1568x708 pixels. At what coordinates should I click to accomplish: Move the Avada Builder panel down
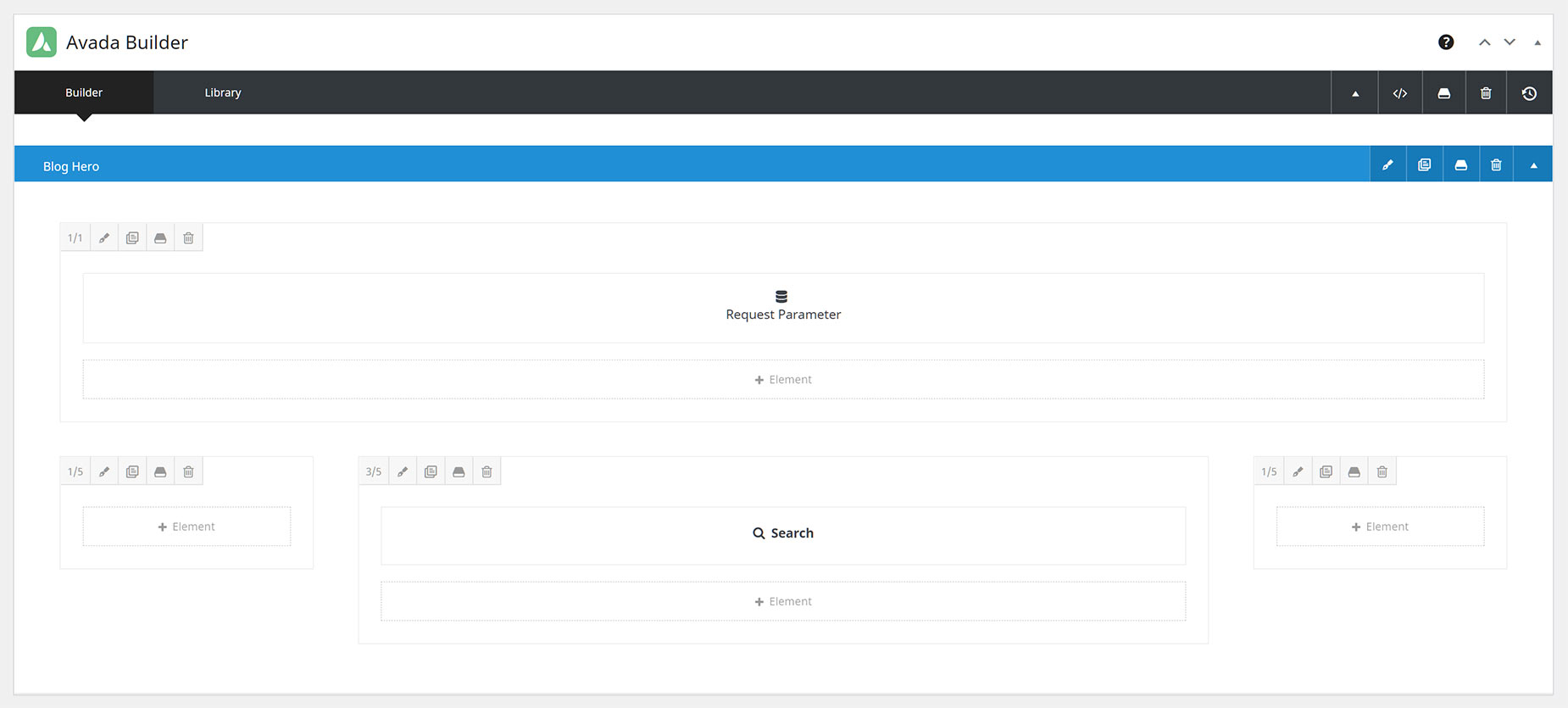(x=1510, y=42)
